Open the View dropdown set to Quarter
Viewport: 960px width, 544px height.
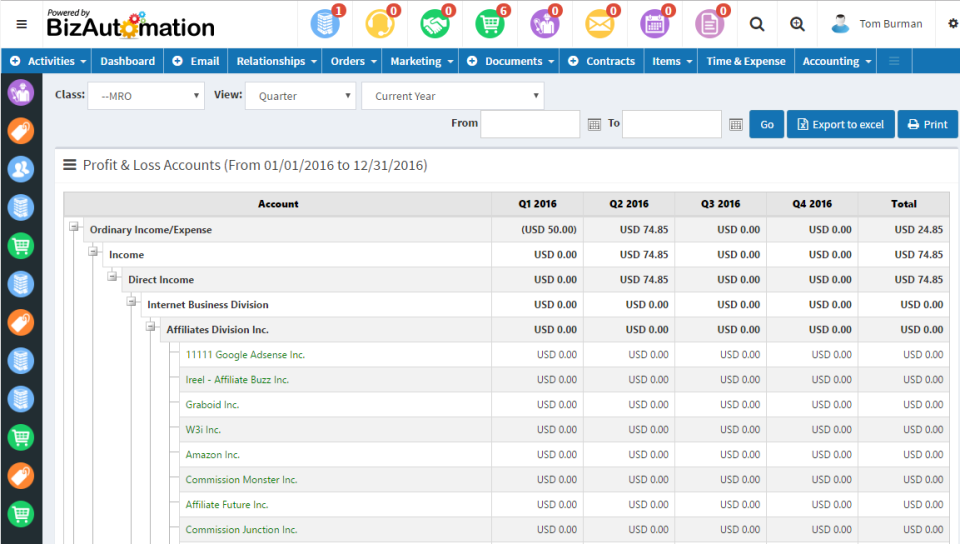(300, 96)
